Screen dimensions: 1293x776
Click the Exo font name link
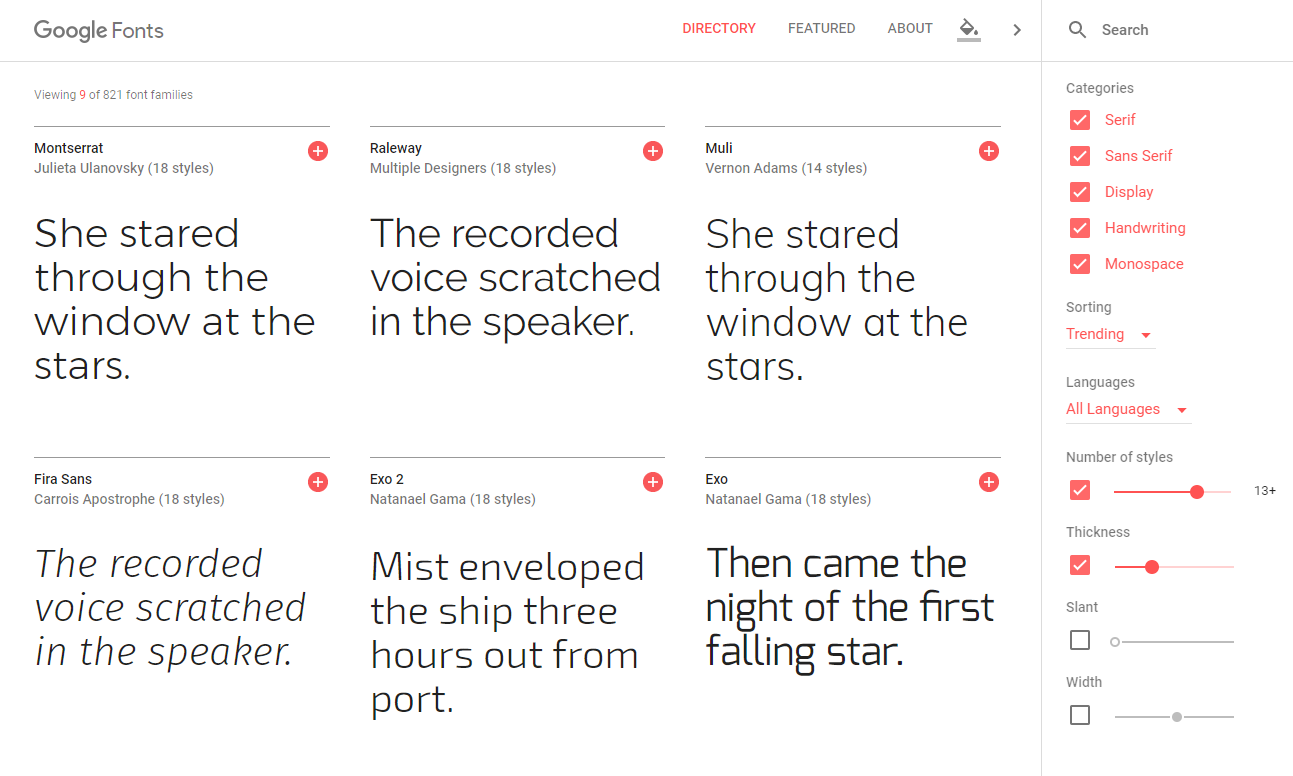pos(718,479)
